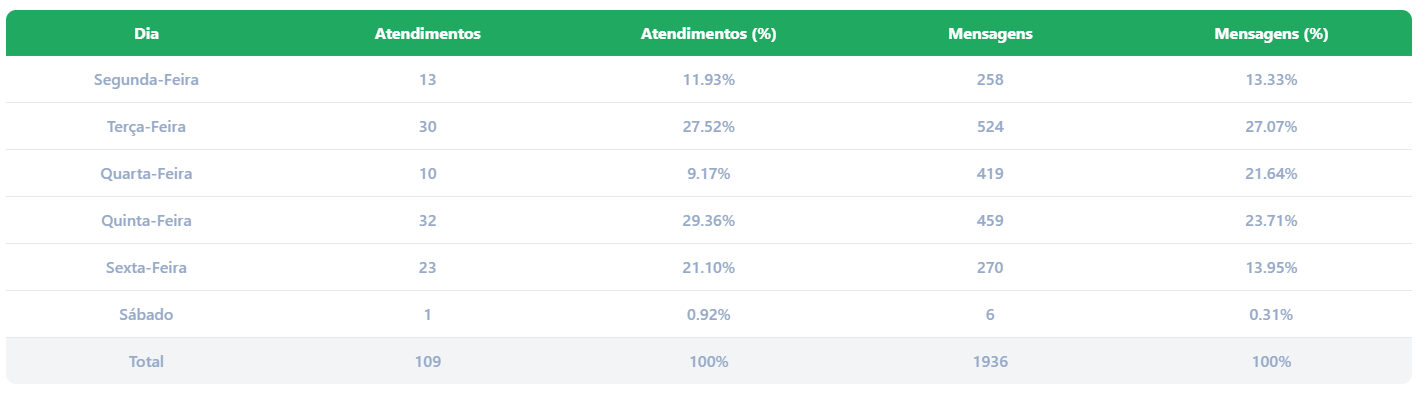Click the Terça-Feira row label
Image resolution: width=1422 pixels, height=395 pixels.
146,127
